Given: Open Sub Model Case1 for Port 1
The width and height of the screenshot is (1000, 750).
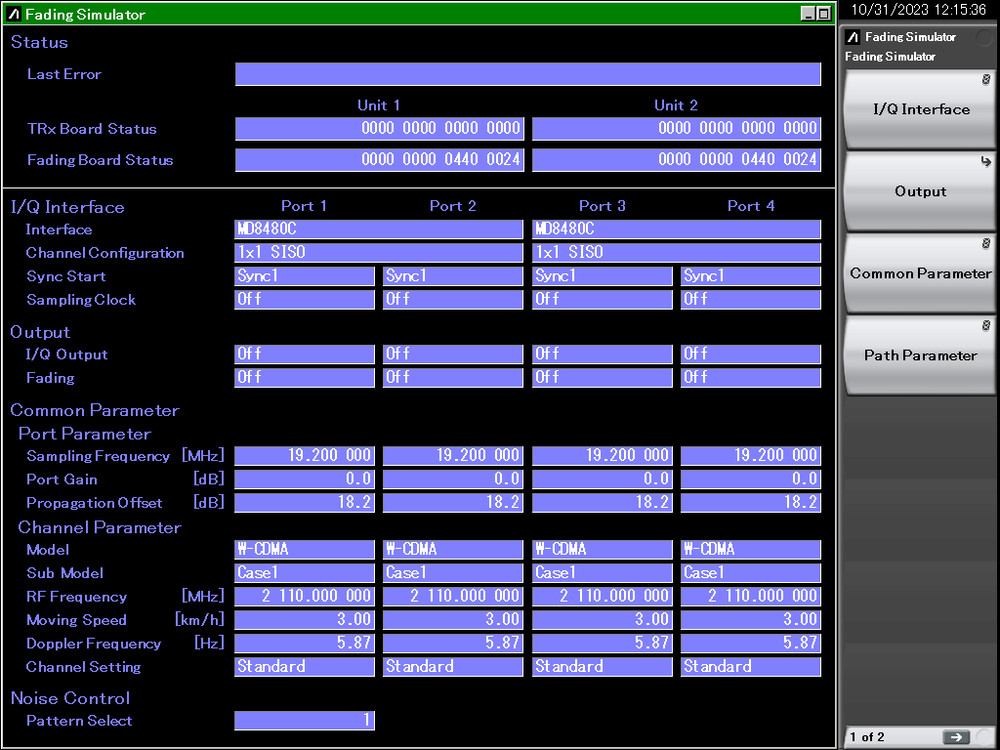Looking at the screenshot, I should tap(305, 573).
